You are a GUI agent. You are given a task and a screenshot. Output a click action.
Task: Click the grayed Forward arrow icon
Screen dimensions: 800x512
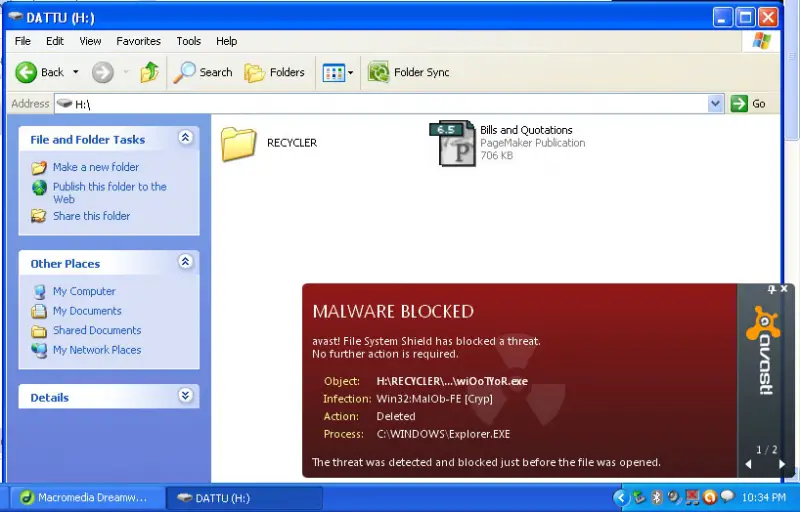103,72
